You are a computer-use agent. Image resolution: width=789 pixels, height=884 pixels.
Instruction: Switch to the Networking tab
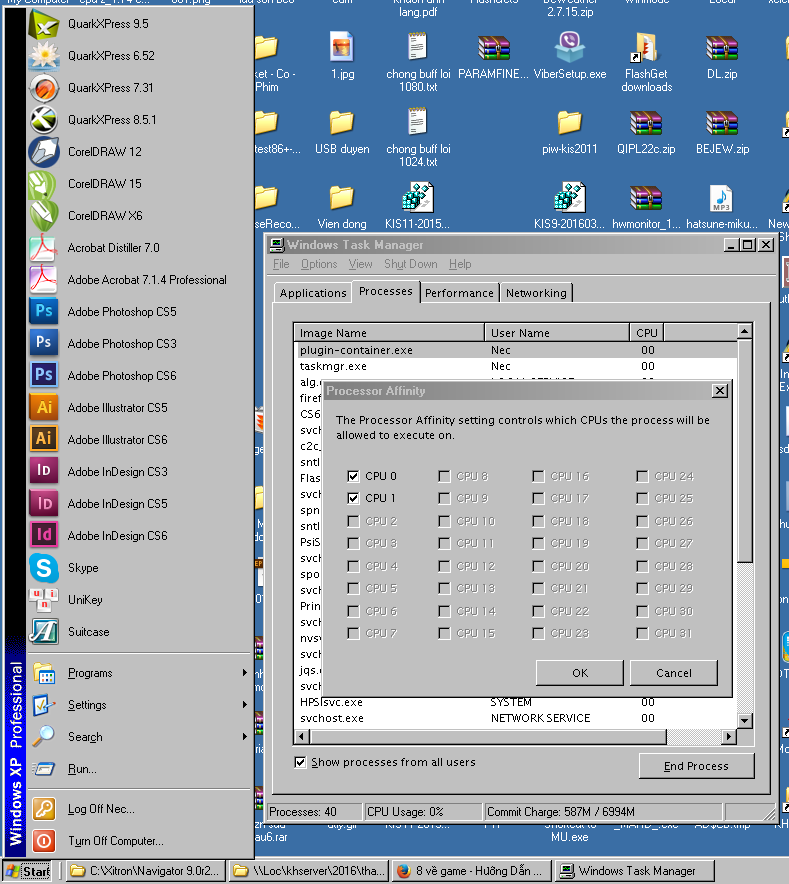[x=536, y=293]
